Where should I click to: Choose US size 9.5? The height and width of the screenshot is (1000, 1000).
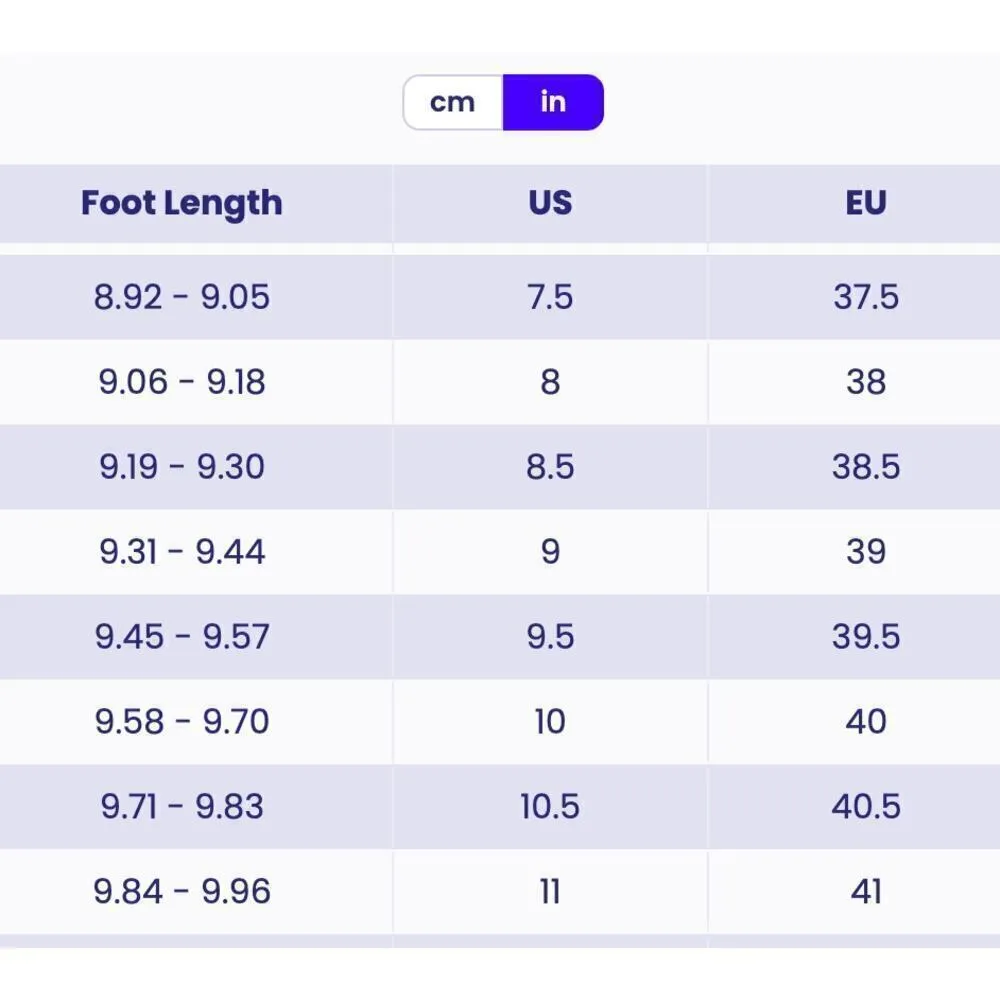(x=550, y=637)
